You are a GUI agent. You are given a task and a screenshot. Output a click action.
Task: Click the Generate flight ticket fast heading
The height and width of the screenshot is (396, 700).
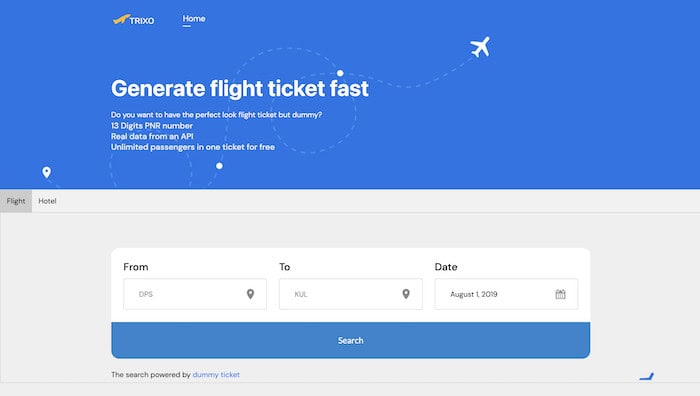tap(240, 88)
